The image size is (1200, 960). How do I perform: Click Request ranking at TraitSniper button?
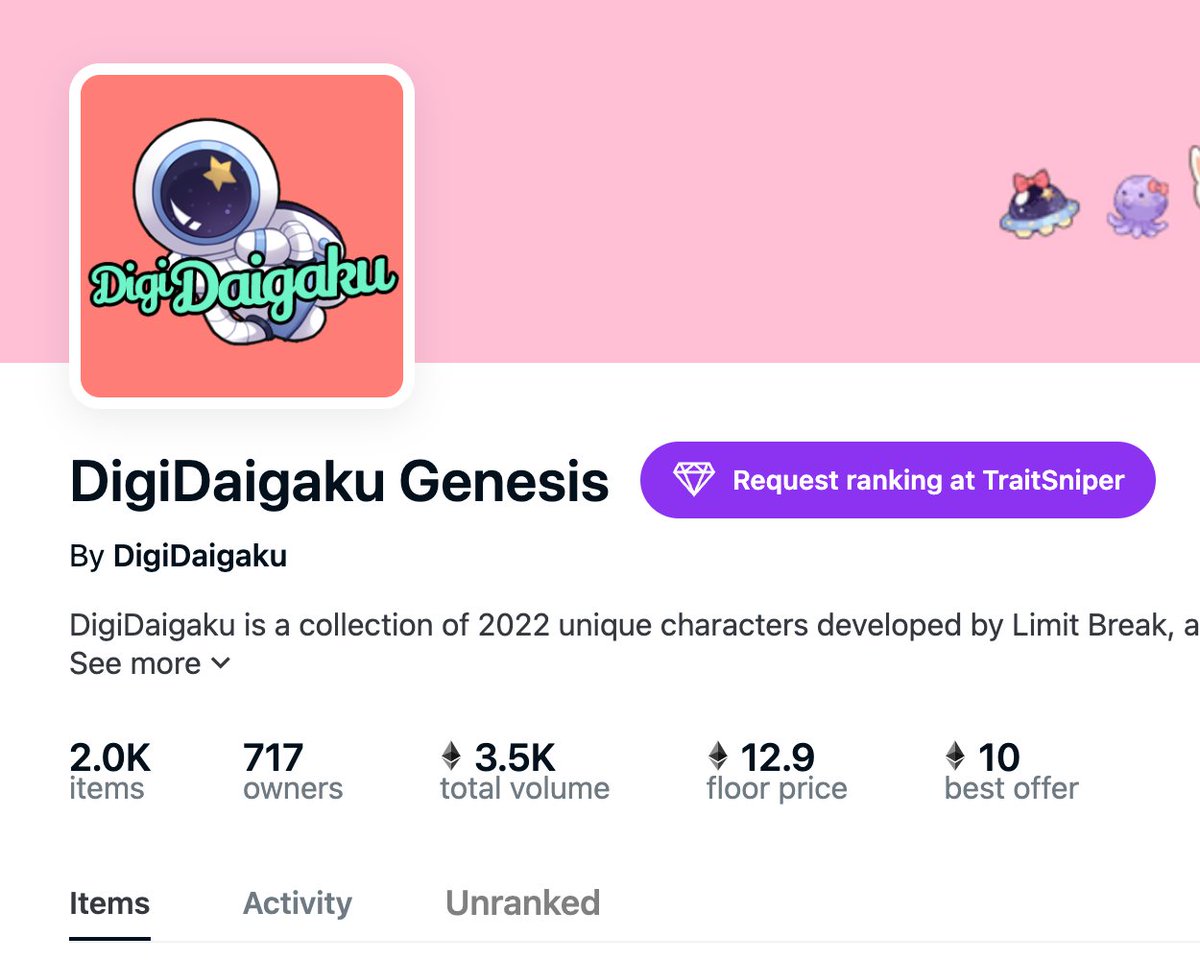coord(898,480)
